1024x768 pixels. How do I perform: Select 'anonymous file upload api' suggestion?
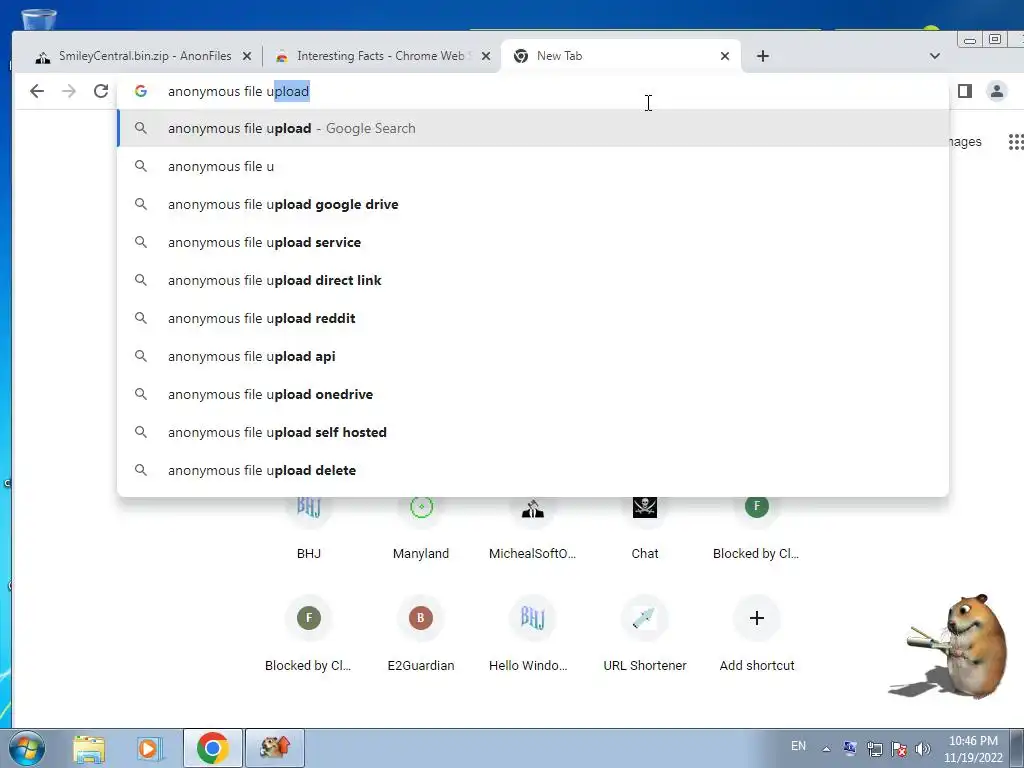(532, 357)
